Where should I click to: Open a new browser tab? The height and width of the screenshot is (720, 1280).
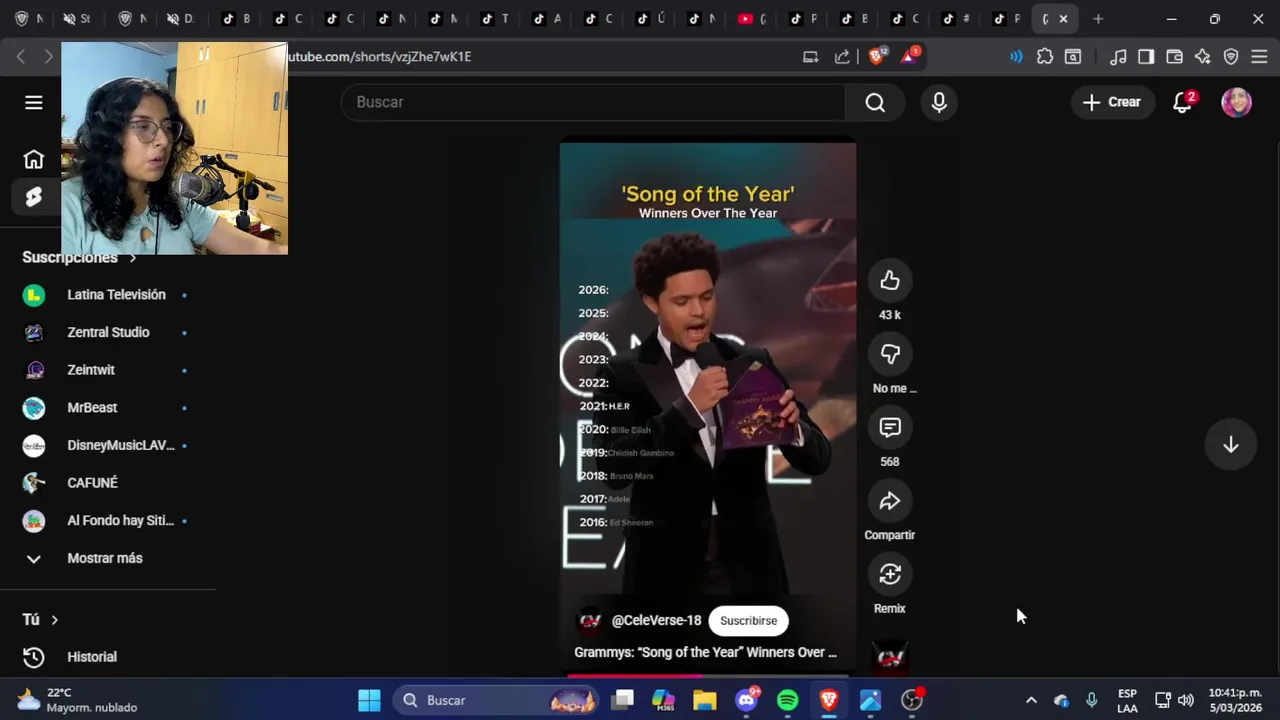(x=1098, y=19)
